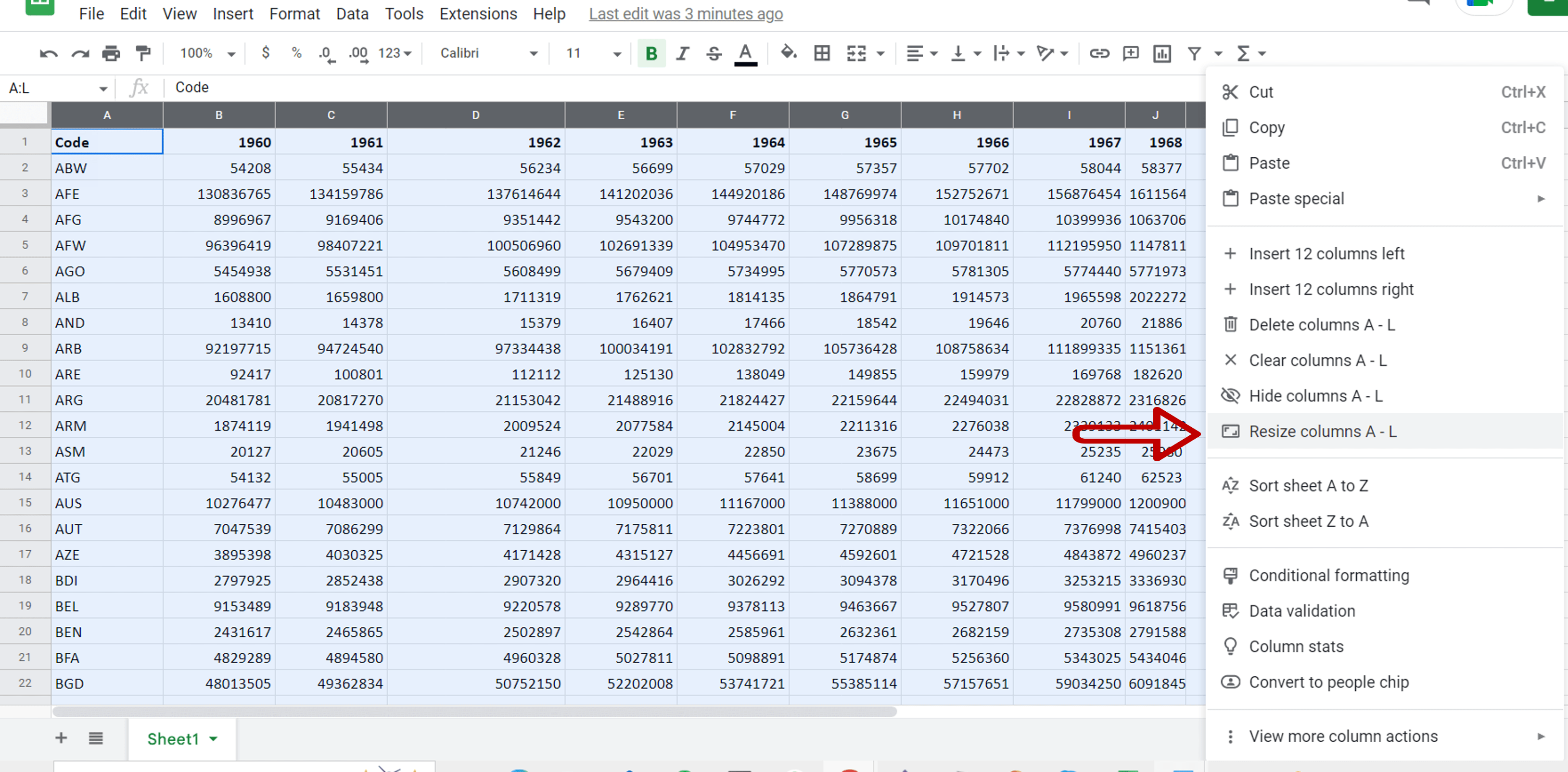Screen dimensions: 1568x772
Task: Click the Last edit was 3 minutes ago link
Action: (x=686, y=13)
